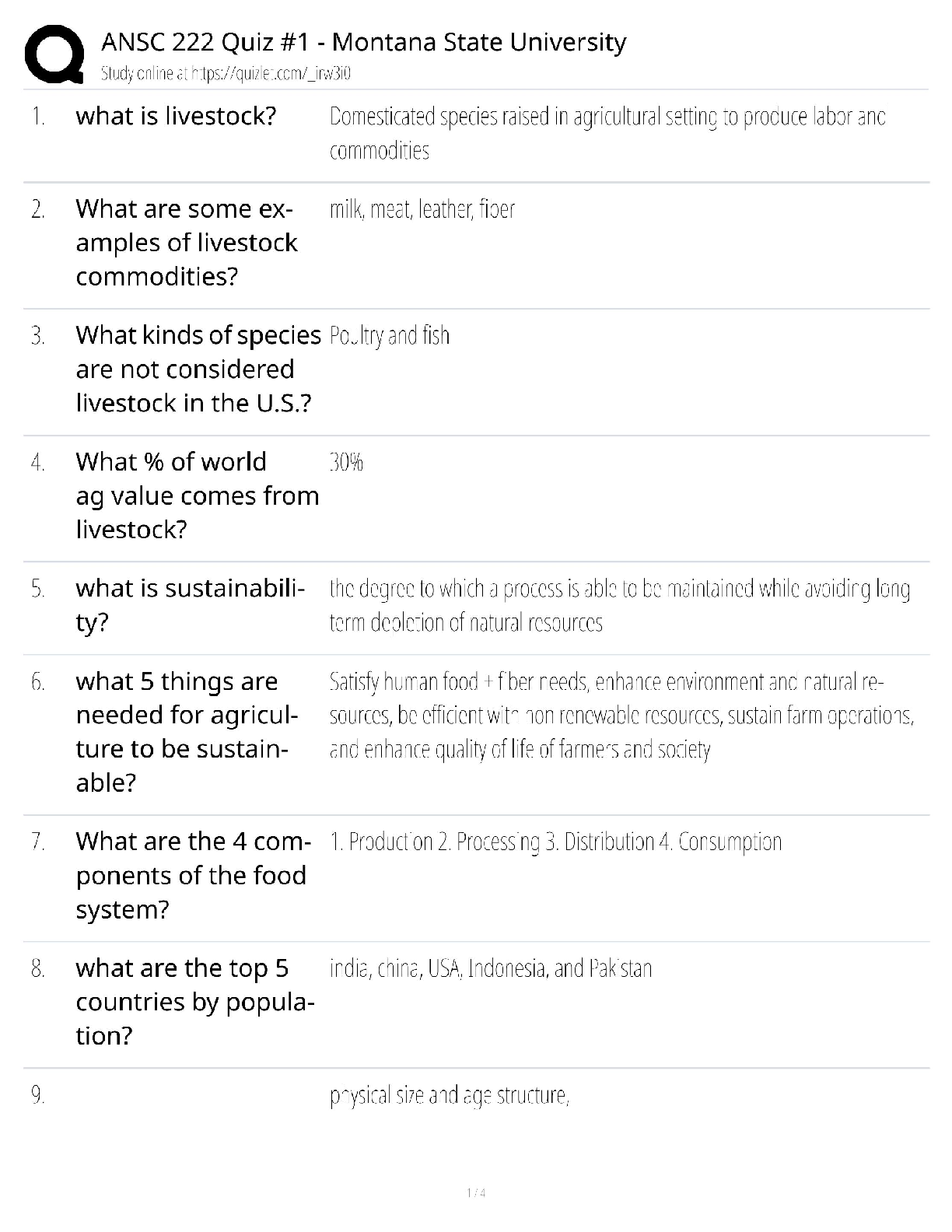This screenshot has height=1232, width=952.
Task: Click the 'Poultry and fish' answer
Action: [390, 336]
